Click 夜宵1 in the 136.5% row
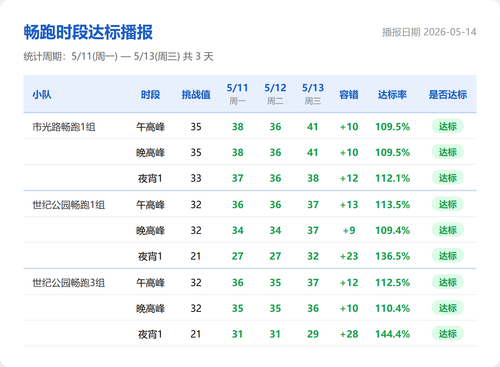Viewport: 500px width, 367px height. [150, 256]
